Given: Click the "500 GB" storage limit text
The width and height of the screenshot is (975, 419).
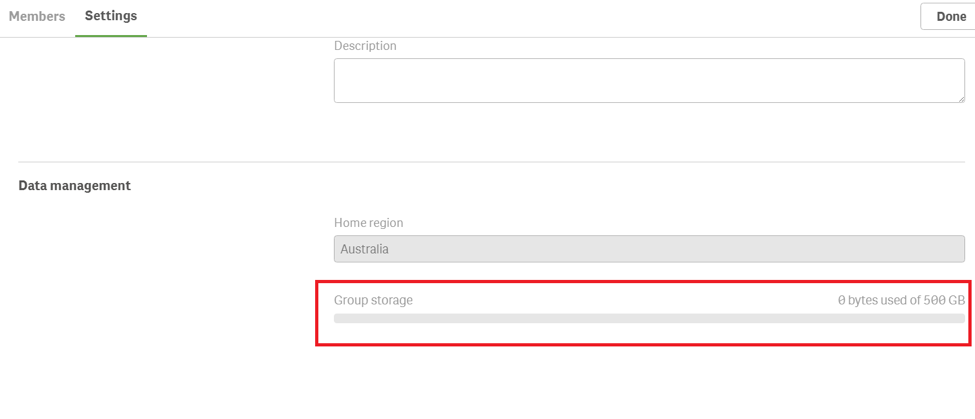Looking at the screenshot, I should [x=944, y=300].
